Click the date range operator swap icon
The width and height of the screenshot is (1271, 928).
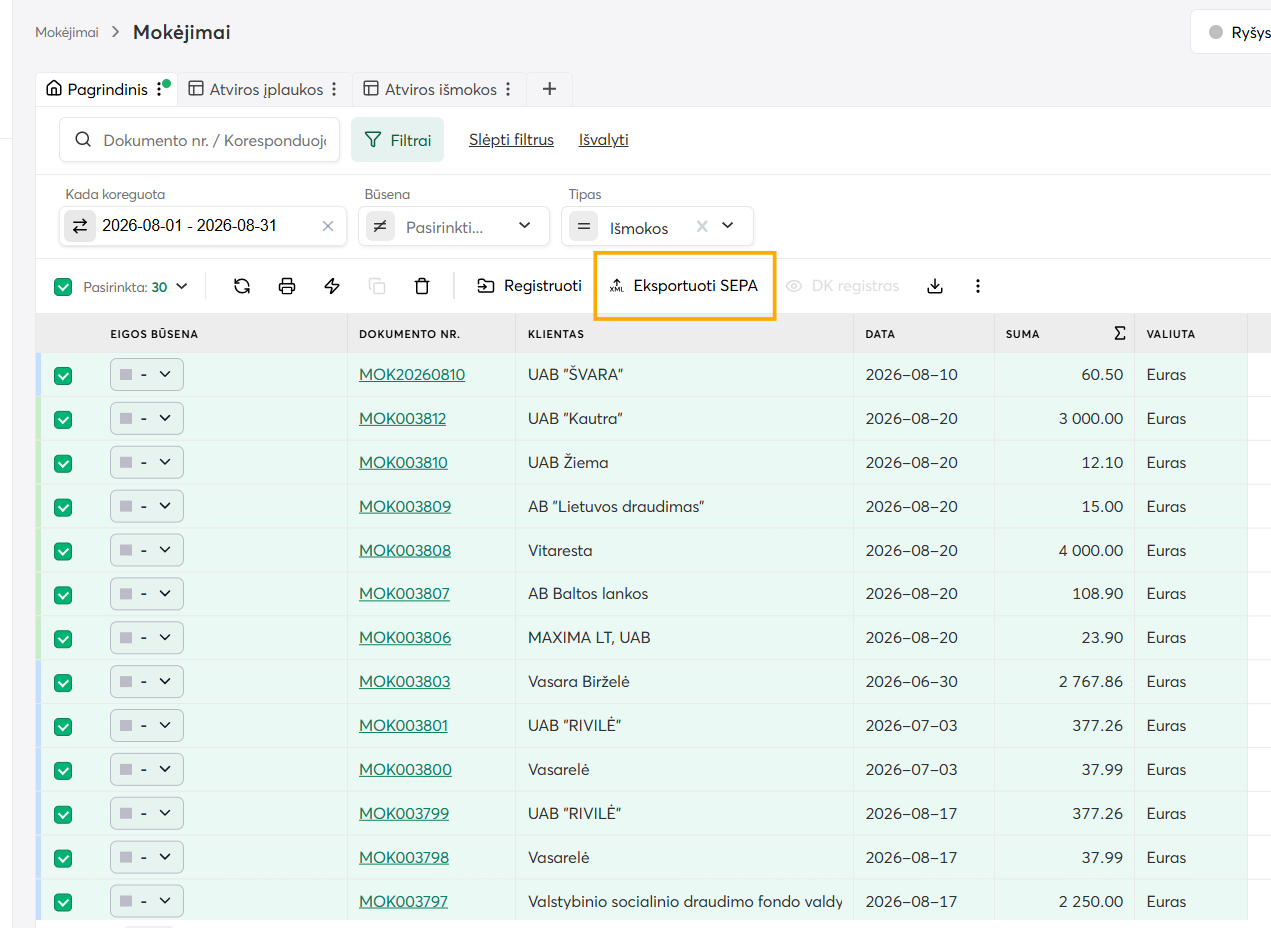[80, 226]
